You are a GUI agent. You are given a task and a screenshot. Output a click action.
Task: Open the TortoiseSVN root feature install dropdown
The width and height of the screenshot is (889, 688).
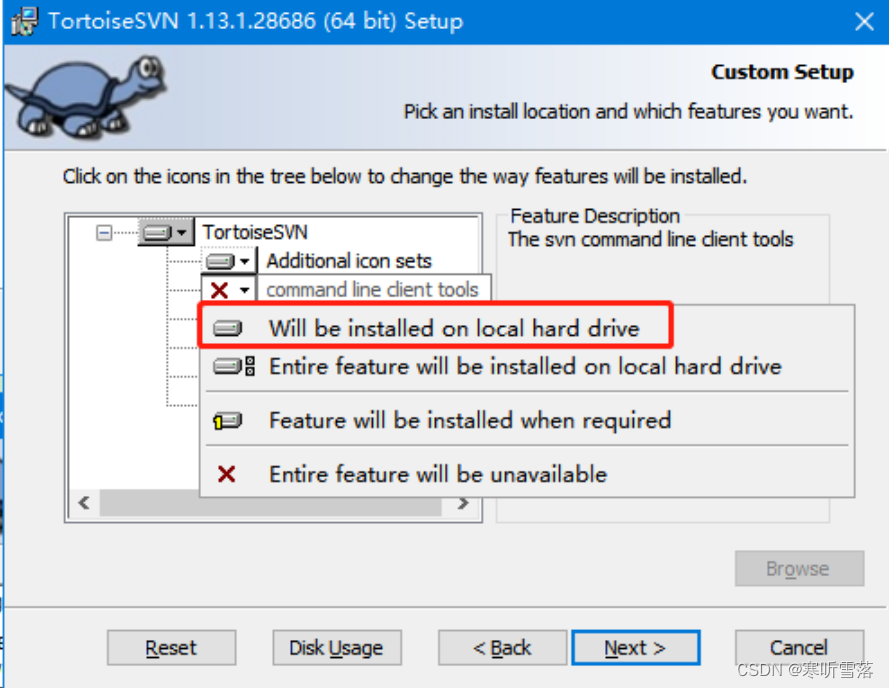coord(166,232)
